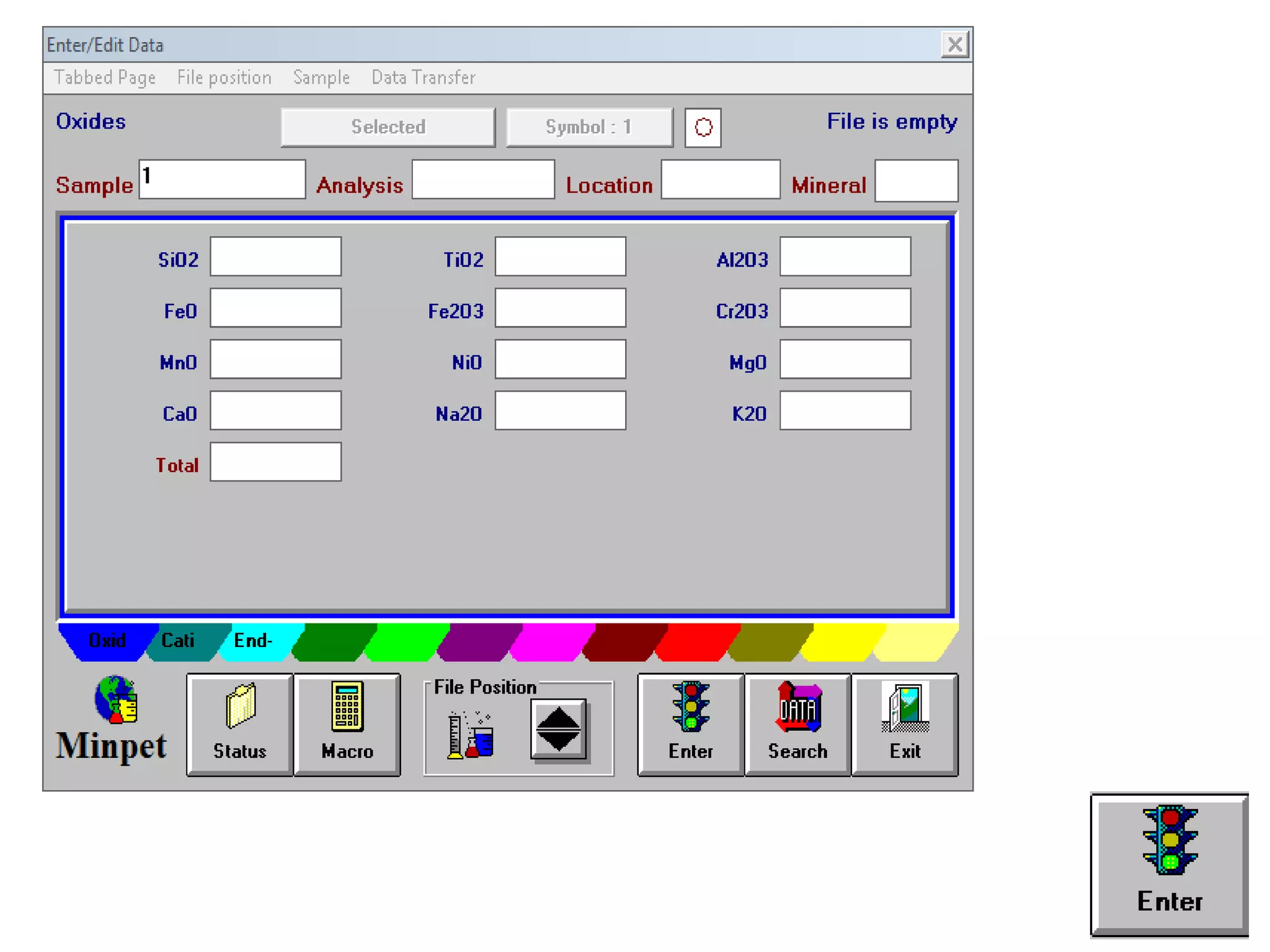Image resolution: width=1270 pixels, height=952 pixels.
Task: Click the red circle symbol box
Action: pyautogui.click(x=703, y=128)
